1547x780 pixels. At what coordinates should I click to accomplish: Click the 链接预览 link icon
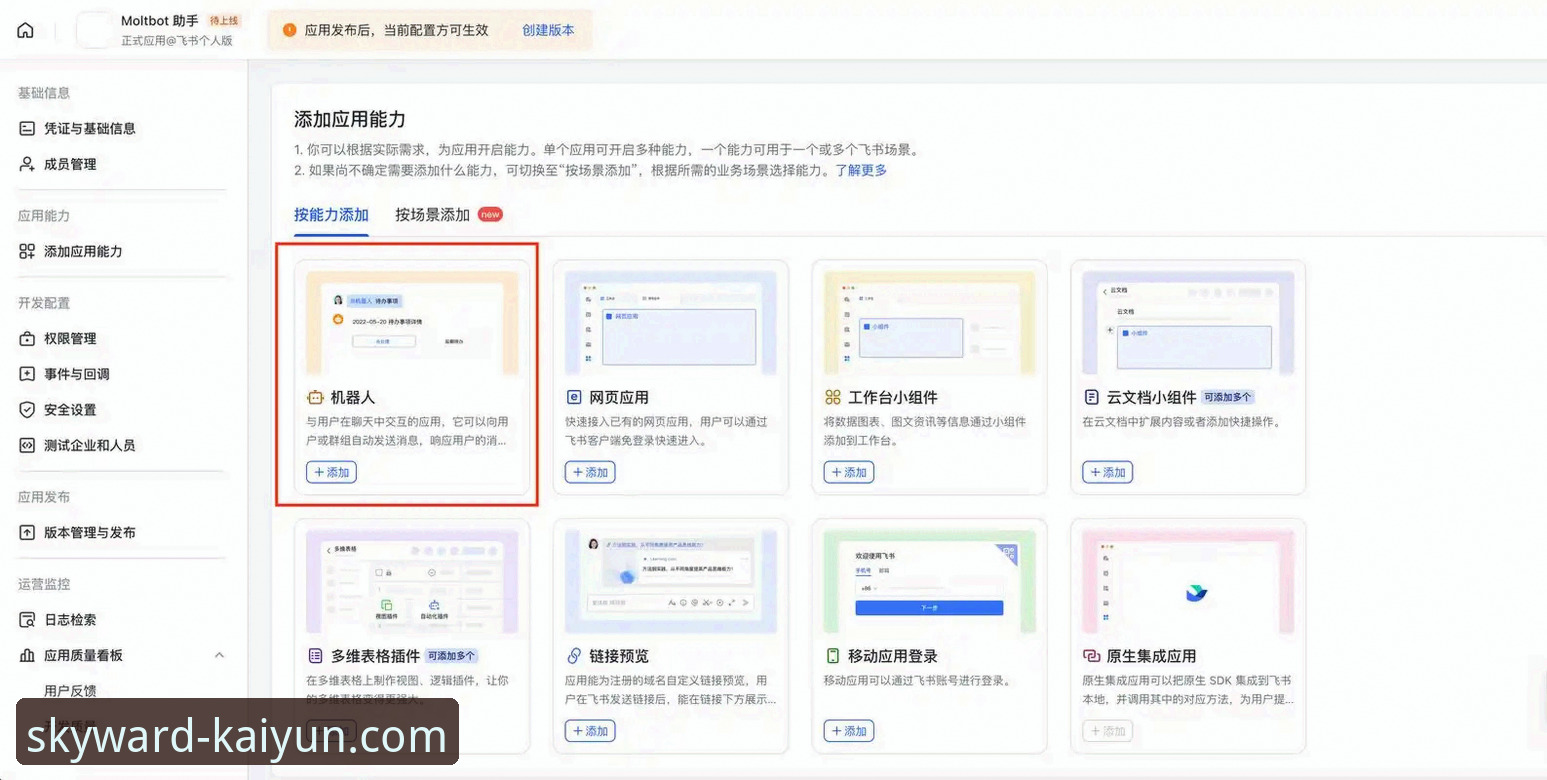[574, 656]
